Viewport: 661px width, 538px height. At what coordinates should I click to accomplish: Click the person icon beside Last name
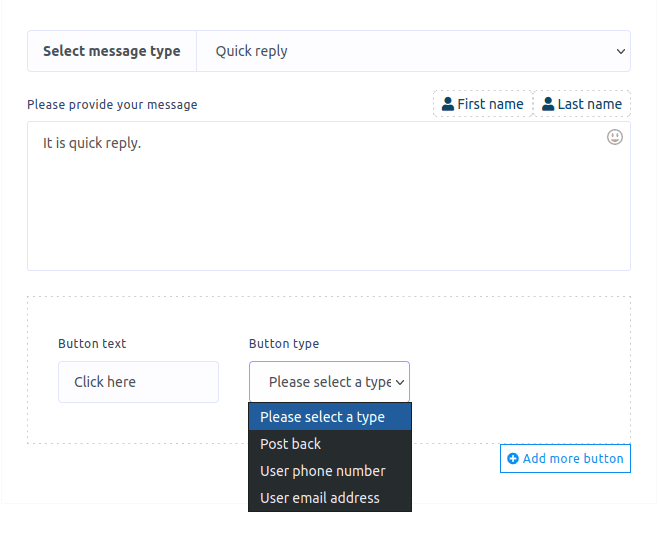(x=548, y=104)
